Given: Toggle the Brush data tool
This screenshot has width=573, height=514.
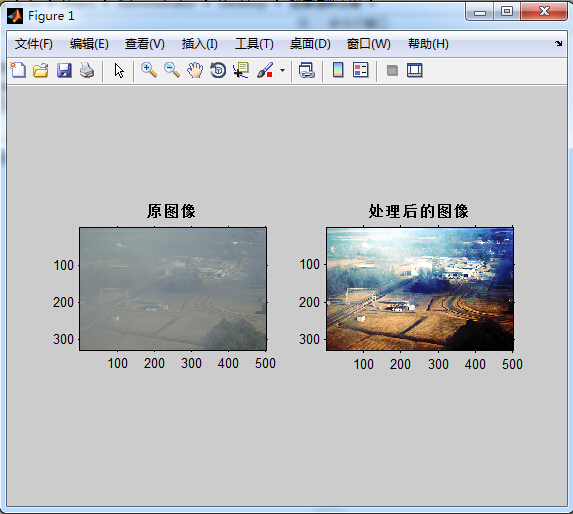Looking at the screenshot, I should 265,70.
